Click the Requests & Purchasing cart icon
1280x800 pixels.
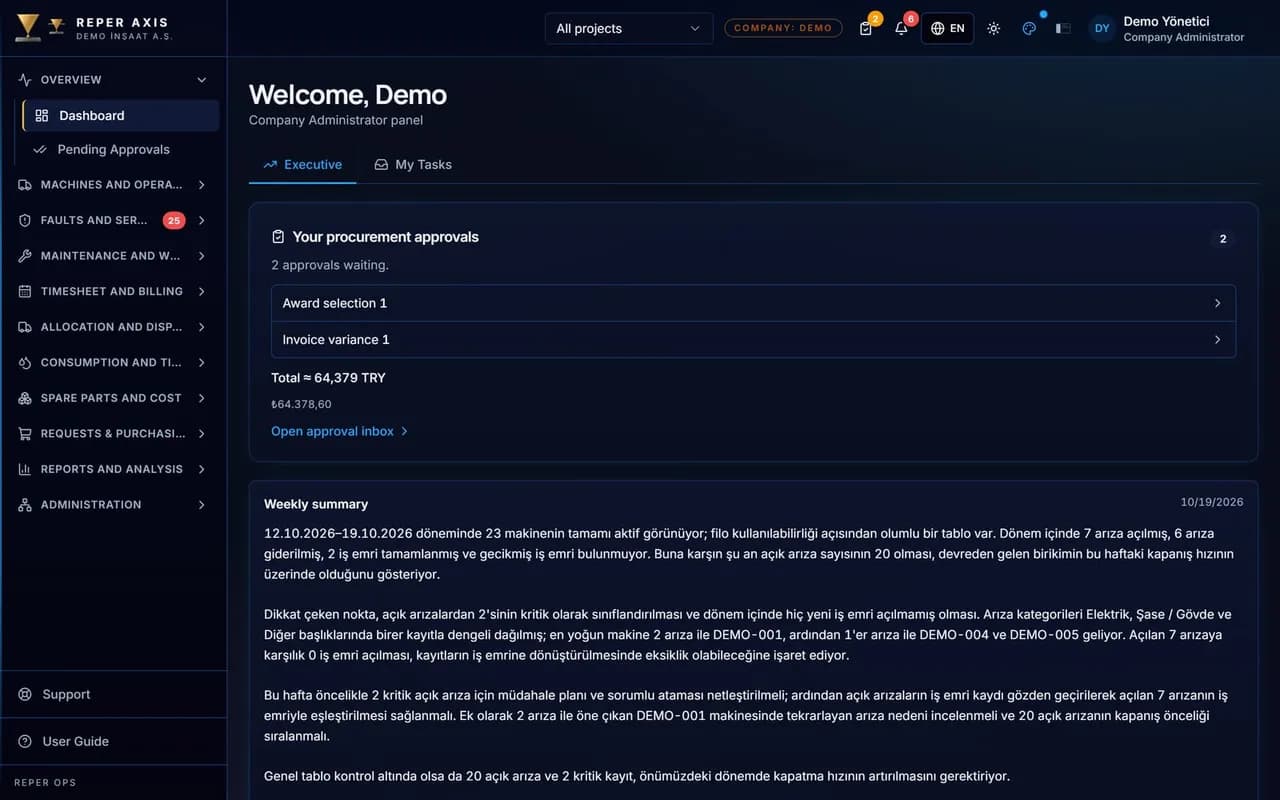click(x=25, y=434)
